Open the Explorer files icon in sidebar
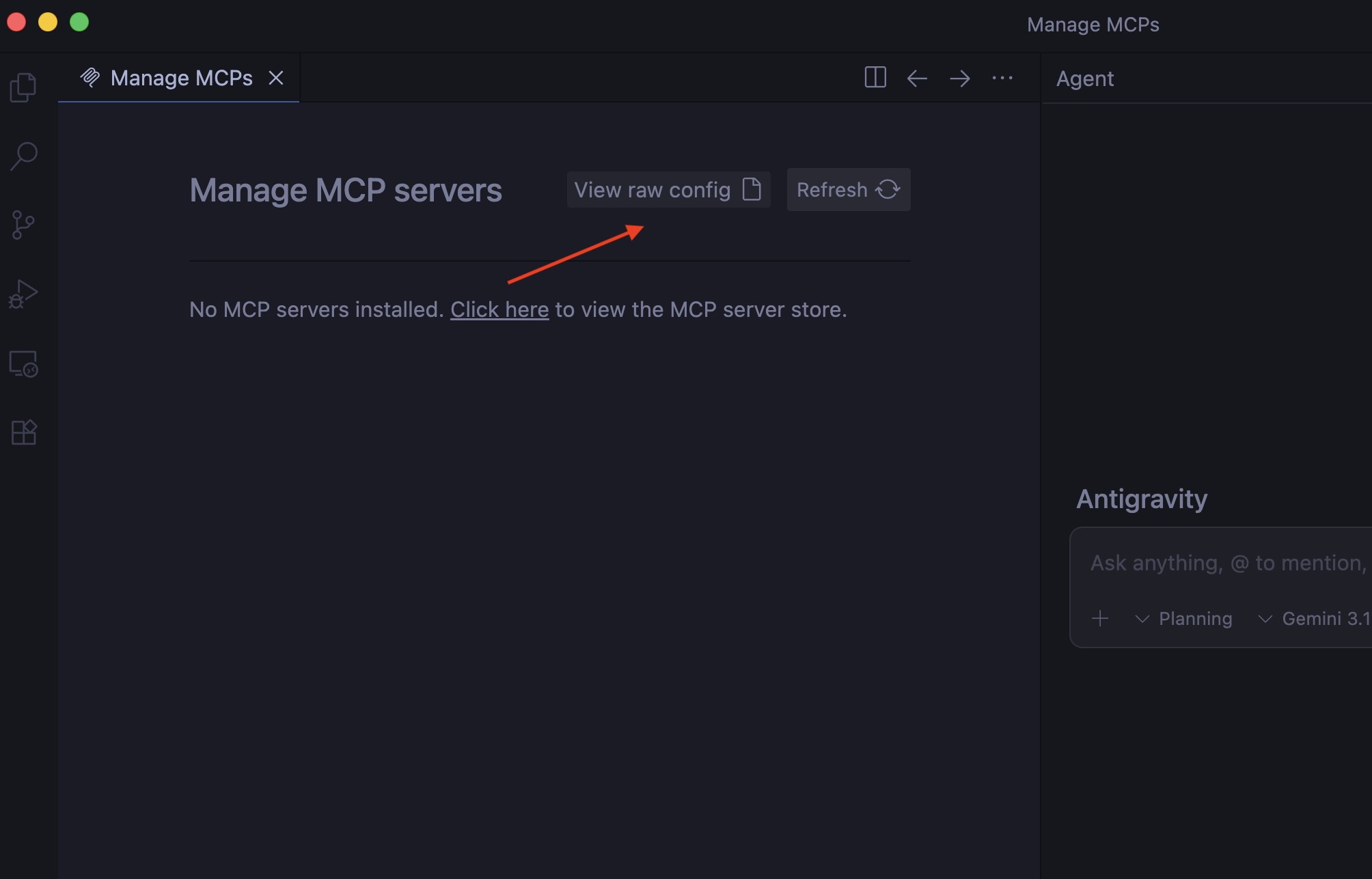The image size is (1372, 879). click(23, 87)
